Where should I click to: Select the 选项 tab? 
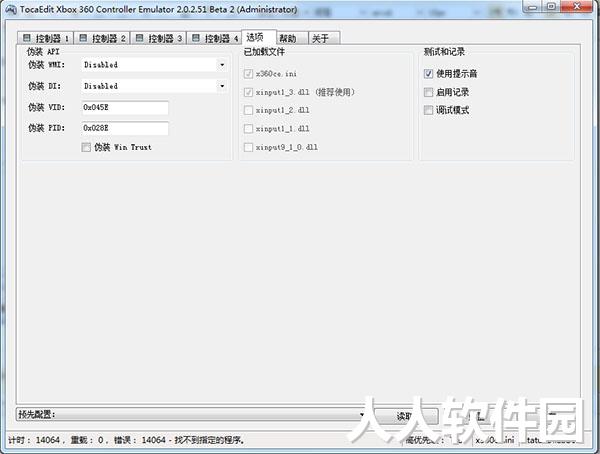pyautogui.click(x=259, y=37)
